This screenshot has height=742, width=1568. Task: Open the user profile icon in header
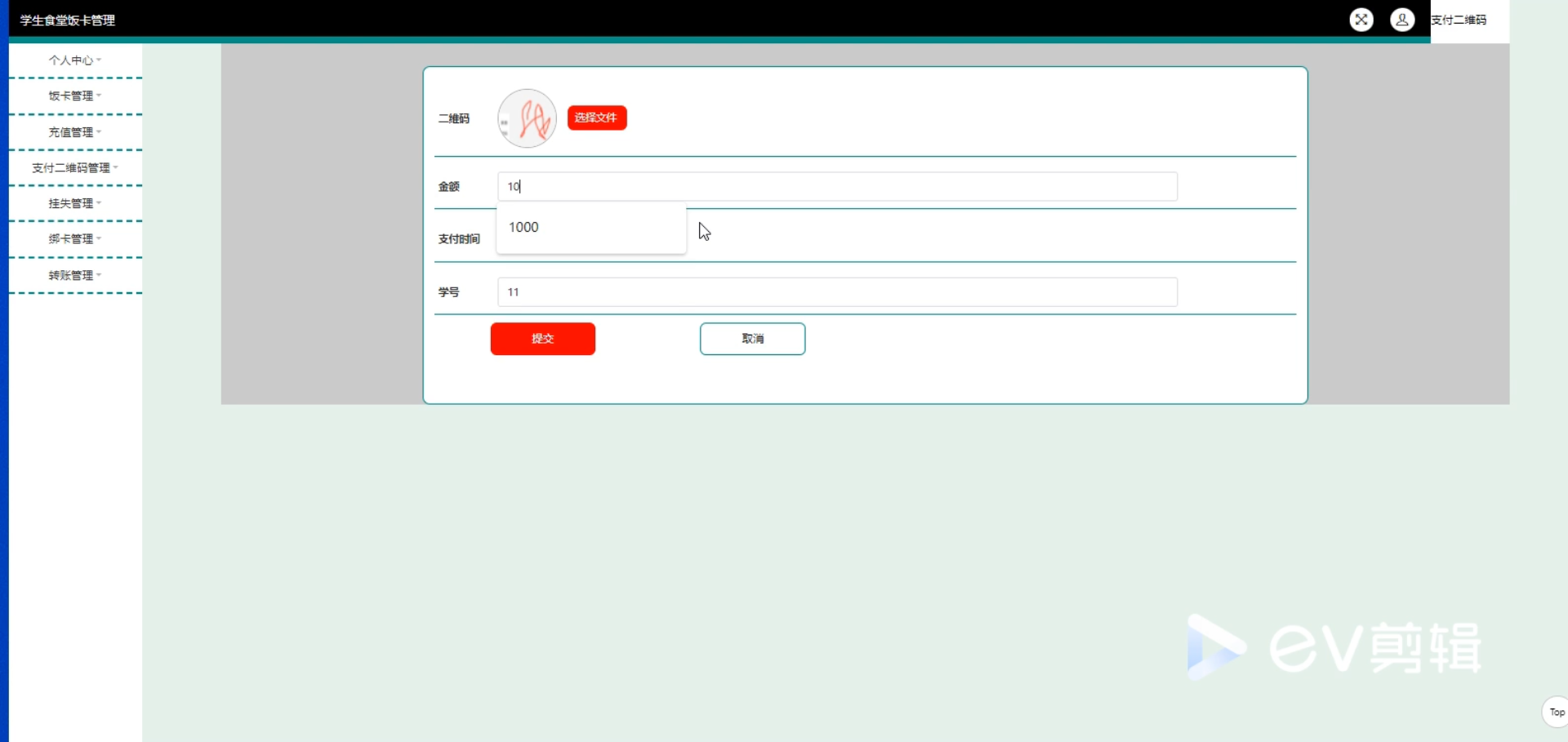click(x=1402, y=20)
